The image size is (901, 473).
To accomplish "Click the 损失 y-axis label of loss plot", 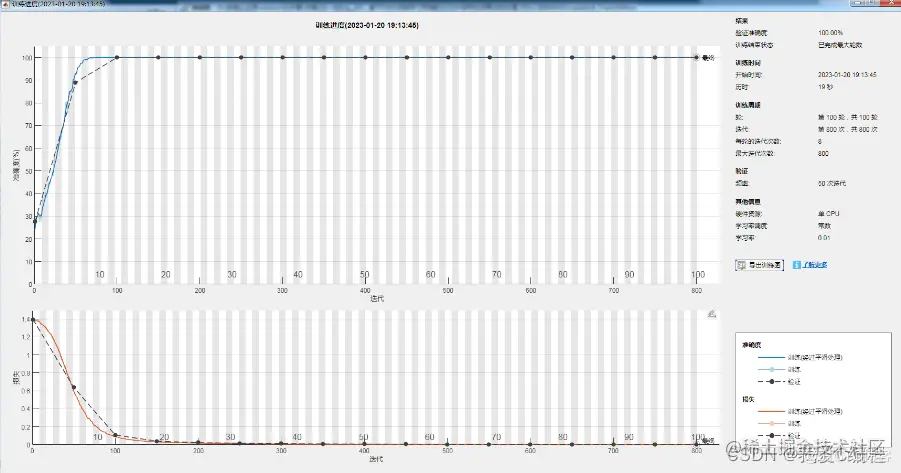I will coord(17,377).
